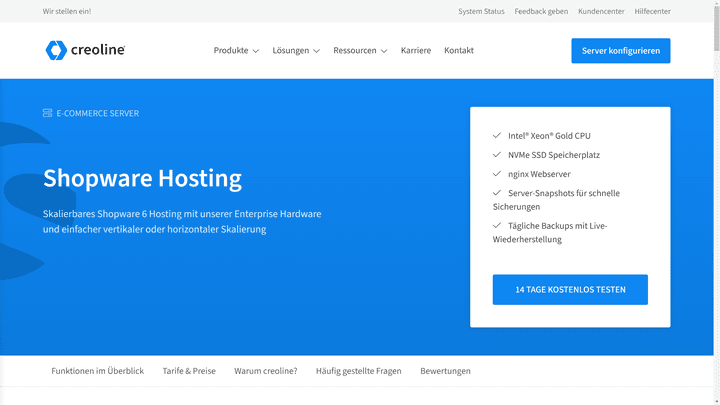The image size is (720, 405).
Task: Switch to Tarife & Preise tab
Action: click(x=189, y=371)
